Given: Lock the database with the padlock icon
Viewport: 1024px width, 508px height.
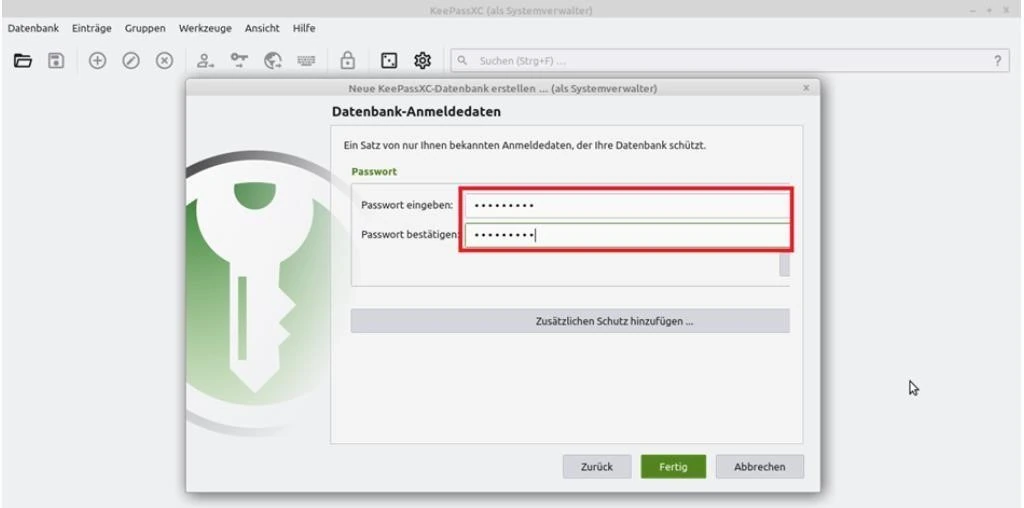Looking at the screenshot, I should tap(347, 61).
